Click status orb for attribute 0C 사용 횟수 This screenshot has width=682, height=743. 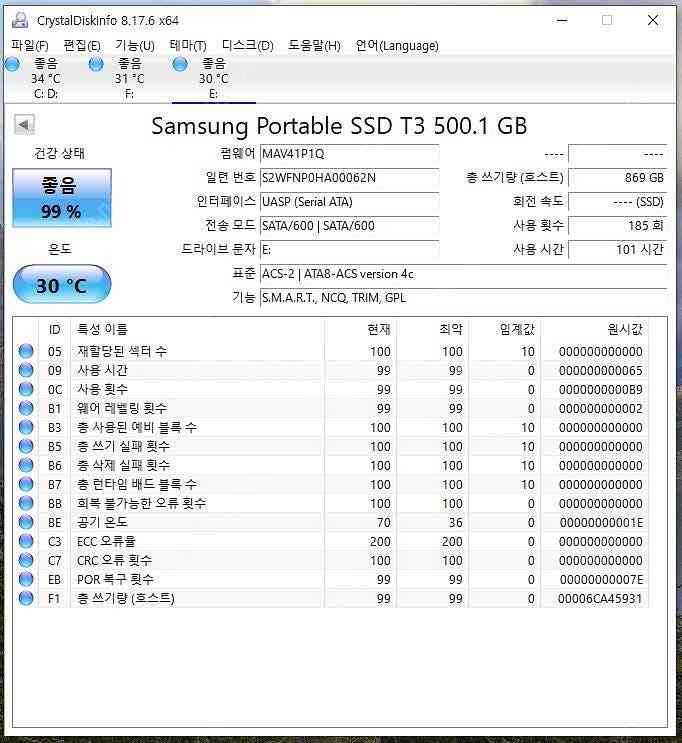tap(26, 389)
